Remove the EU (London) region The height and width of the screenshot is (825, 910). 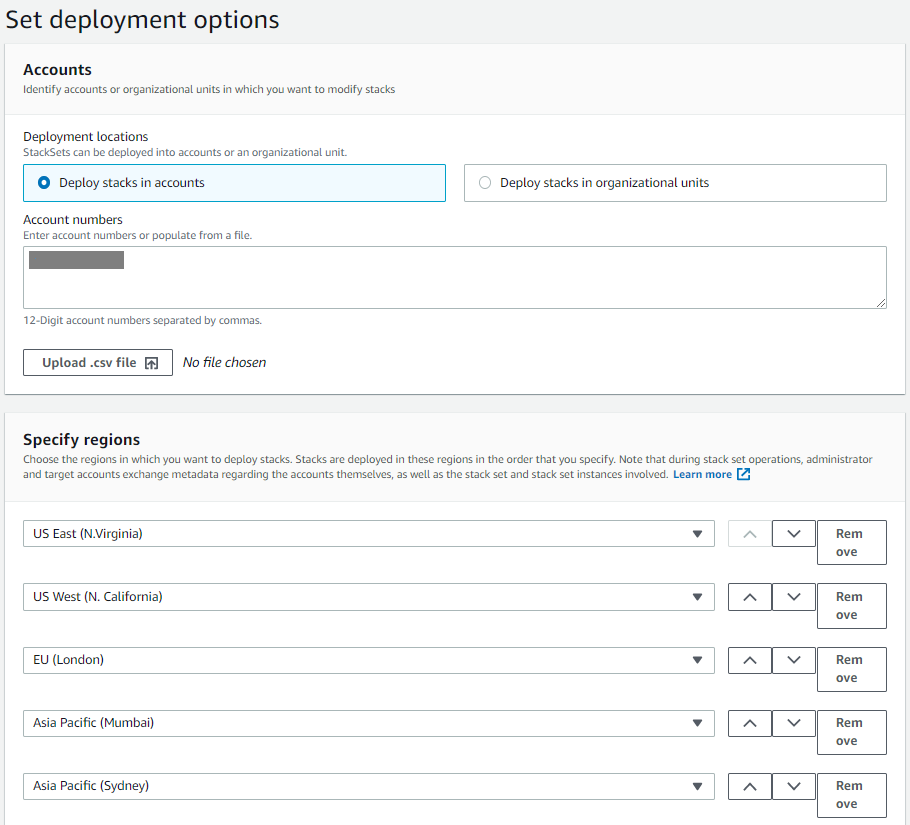[851, 669]
